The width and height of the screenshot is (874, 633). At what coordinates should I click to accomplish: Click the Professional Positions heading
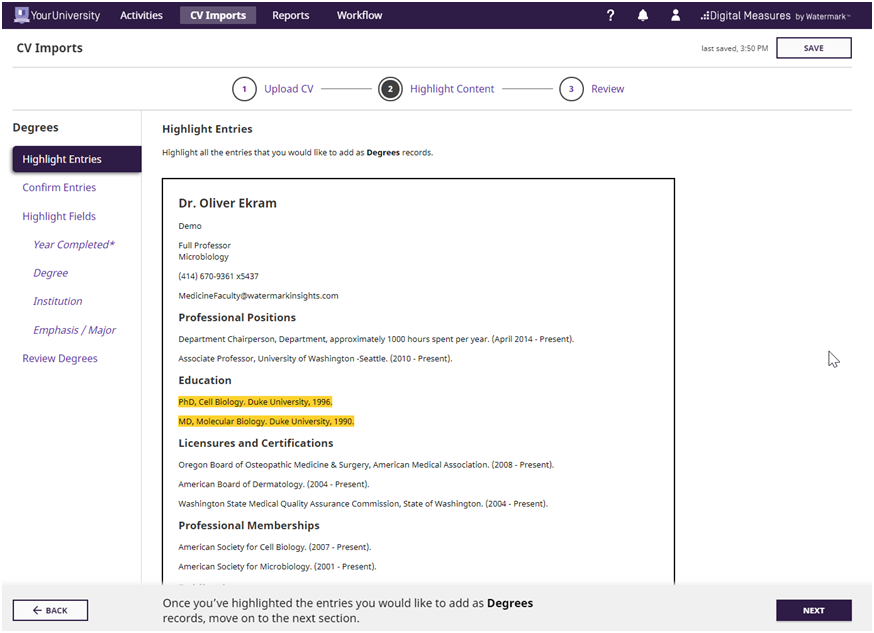(x=237, y=318)
